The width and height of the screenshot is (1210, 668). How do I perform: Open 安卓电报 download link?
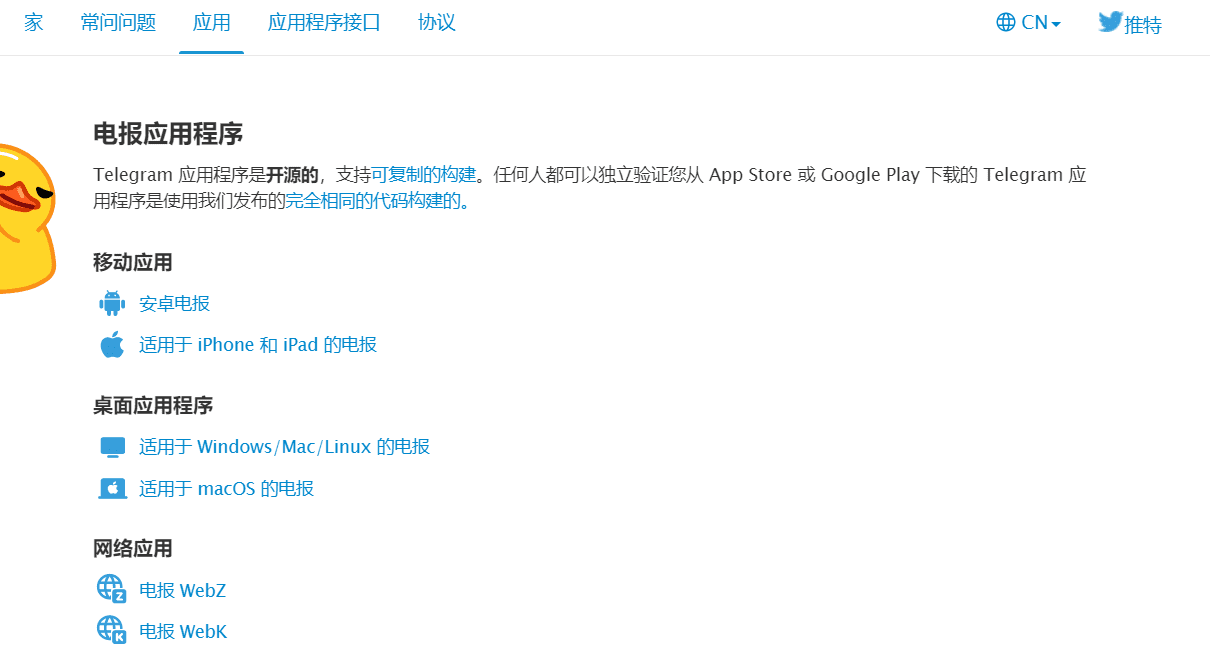click(175, 302)
